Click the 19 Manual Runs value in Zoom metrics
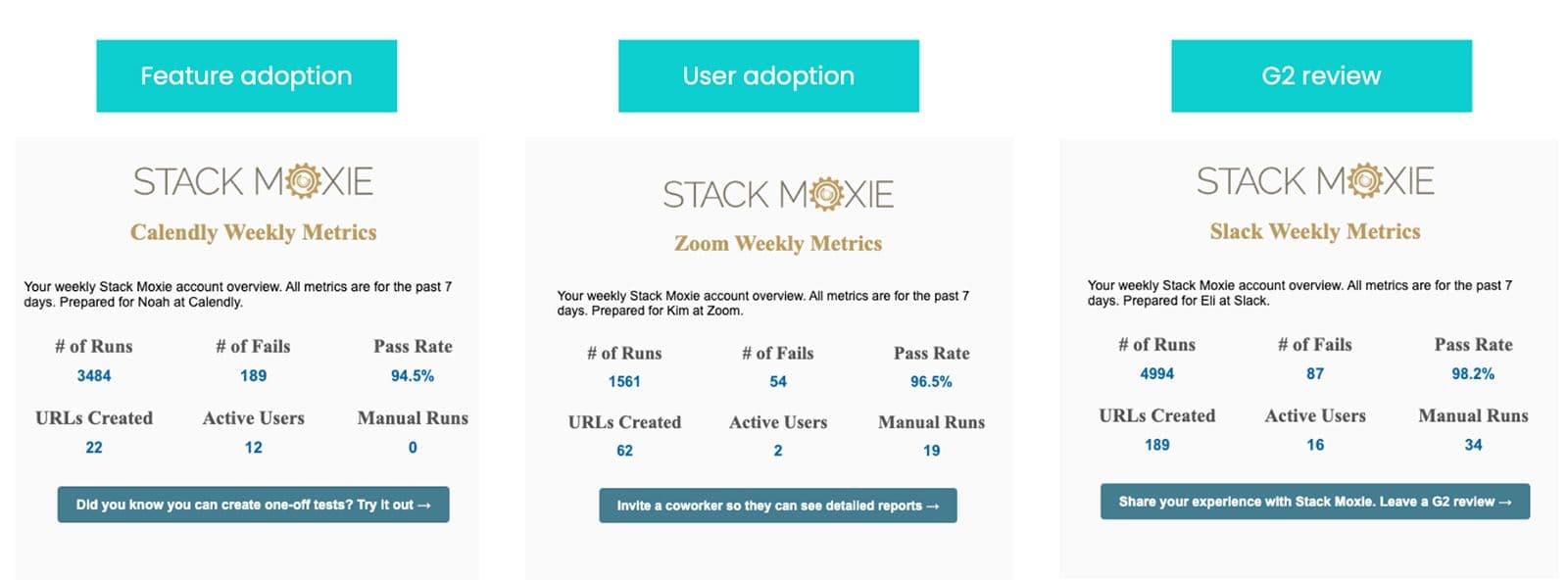 pyautogui.click(x=929, y=451)
